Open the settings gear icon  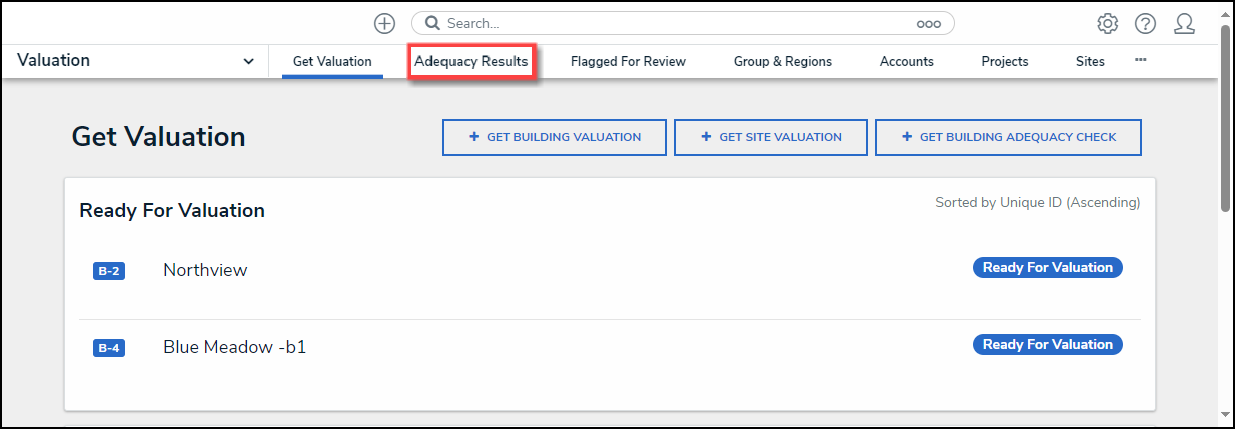point(1107,23)
